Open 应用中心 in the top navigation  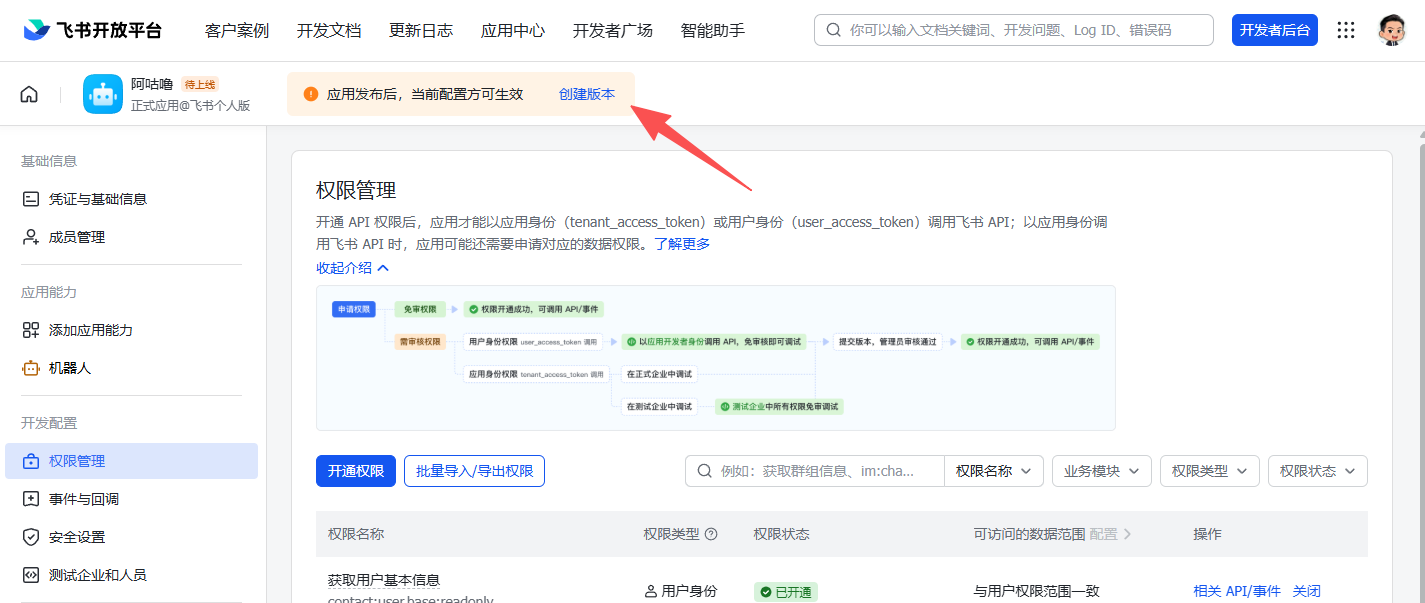513,30
